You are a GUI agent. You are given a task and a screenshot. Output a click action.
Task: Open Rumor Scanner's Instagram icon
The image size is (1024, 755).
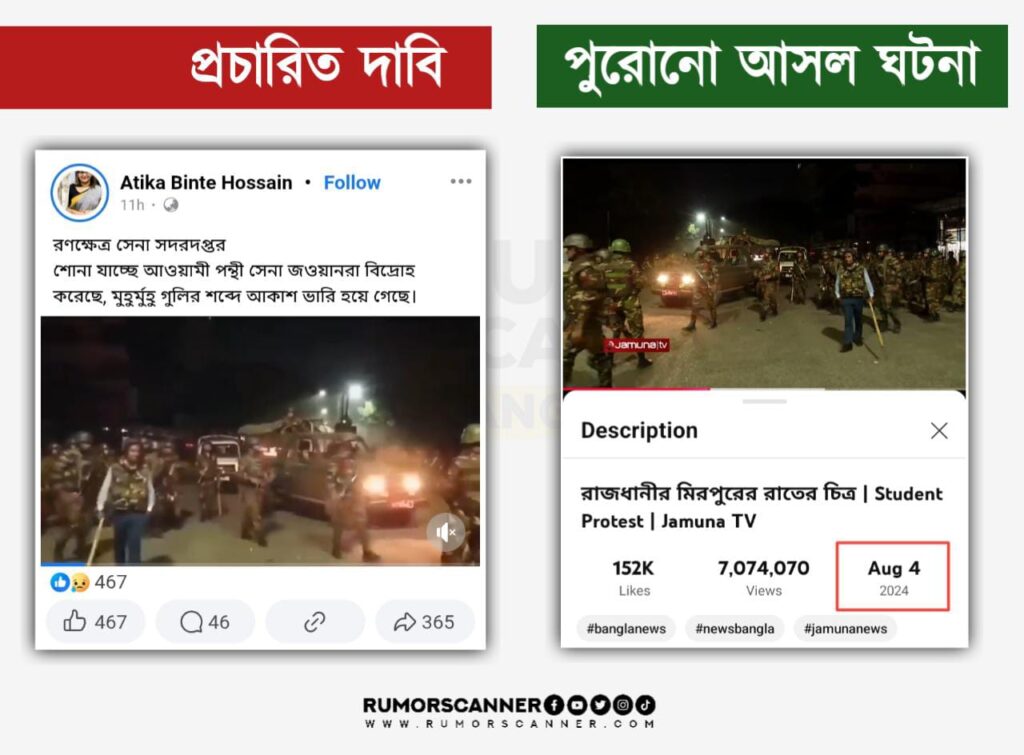coord(622,705)
